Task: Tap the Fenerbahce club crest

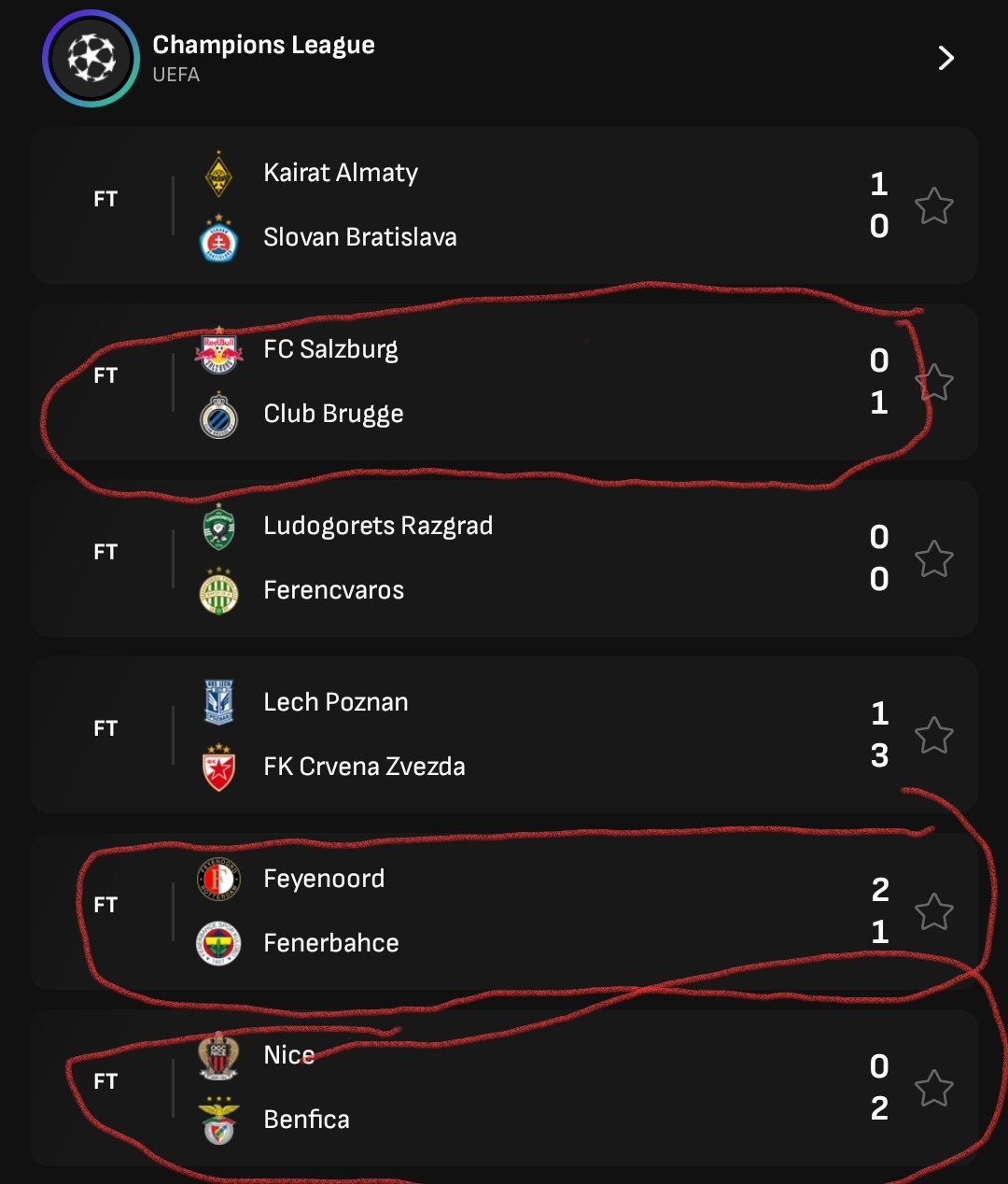Action: click(218, 944)
